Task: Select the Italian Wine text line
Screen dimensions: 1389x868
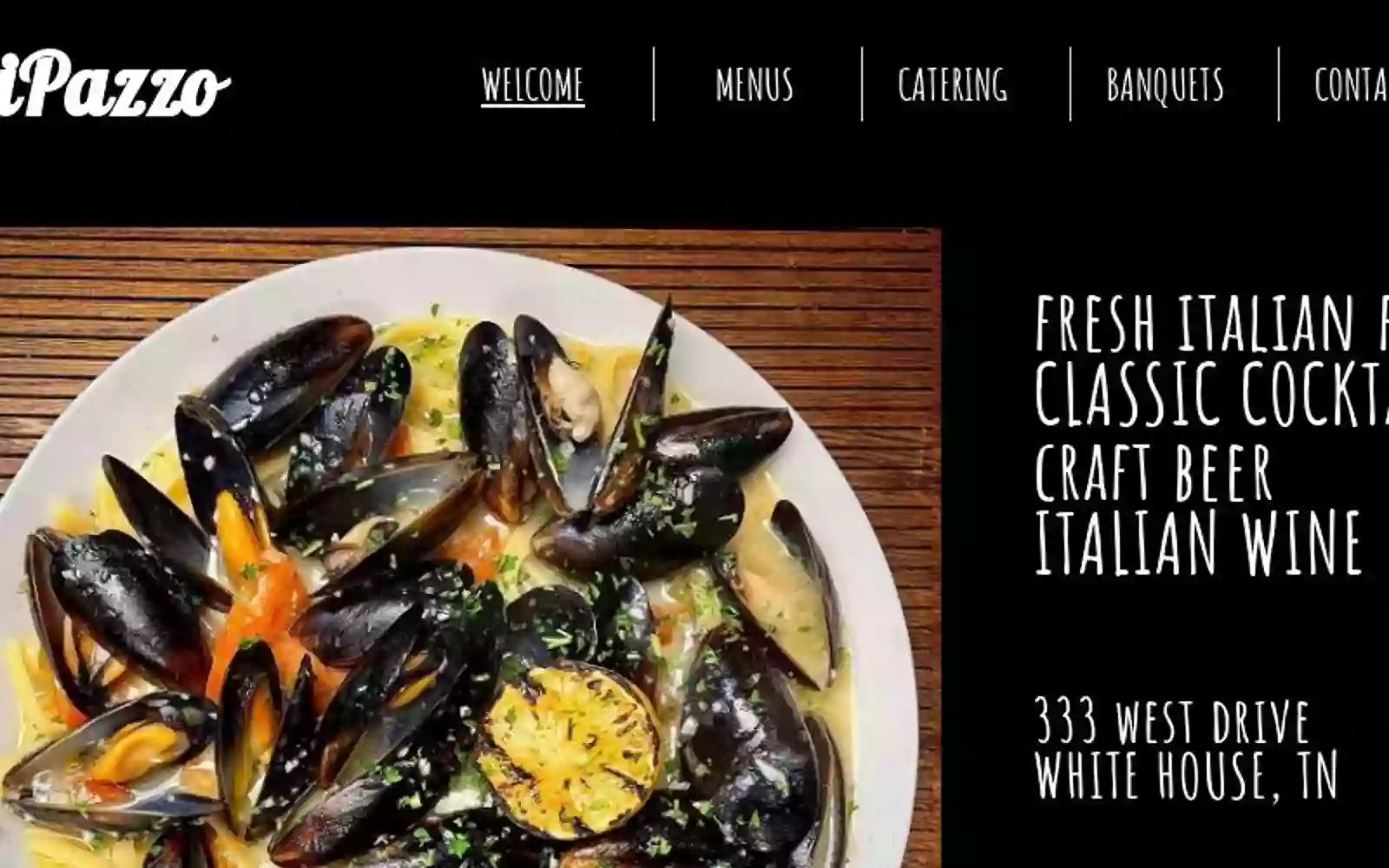Action: (1198, 542)
